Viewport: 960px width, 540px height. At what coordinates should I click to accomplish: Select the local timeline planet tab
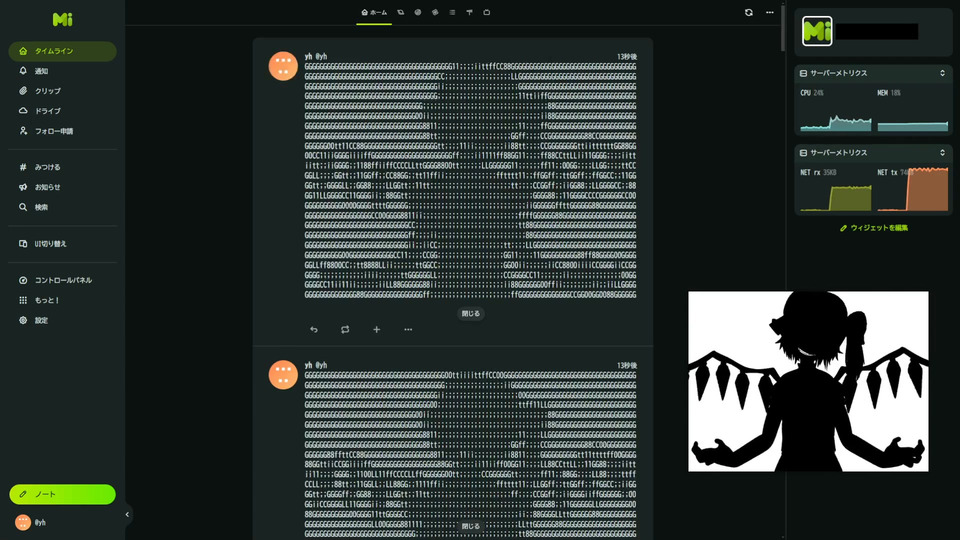coord(401,12)
